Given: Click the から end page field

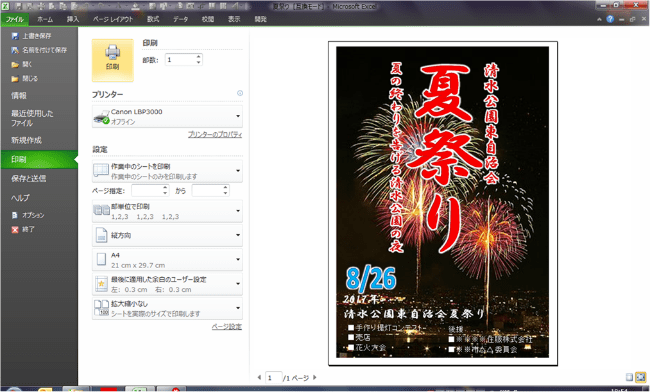Looking at the screenshot, I should pos(207,191).
